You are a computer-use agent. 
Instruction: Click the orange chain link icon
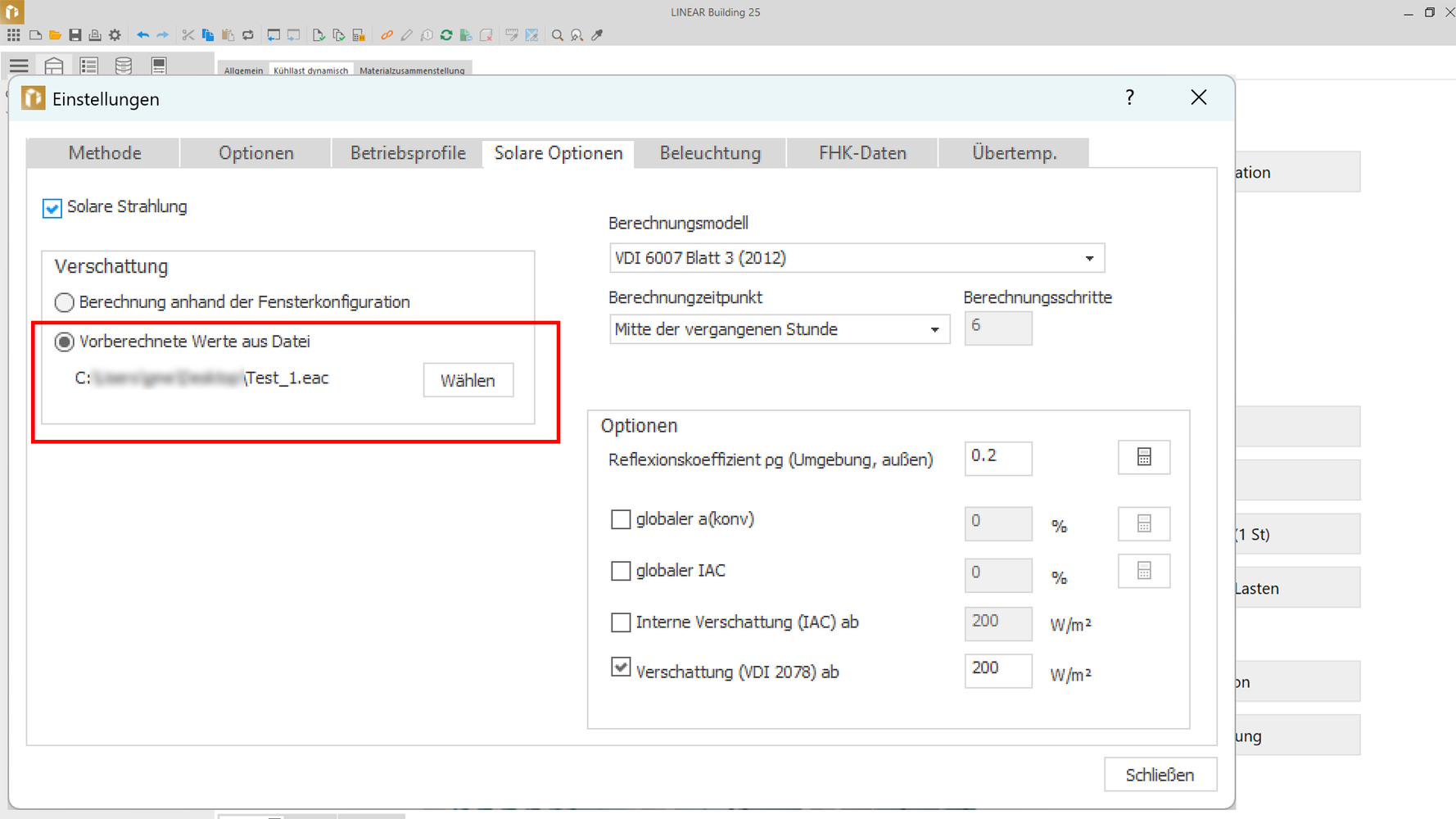click(387, 35)
